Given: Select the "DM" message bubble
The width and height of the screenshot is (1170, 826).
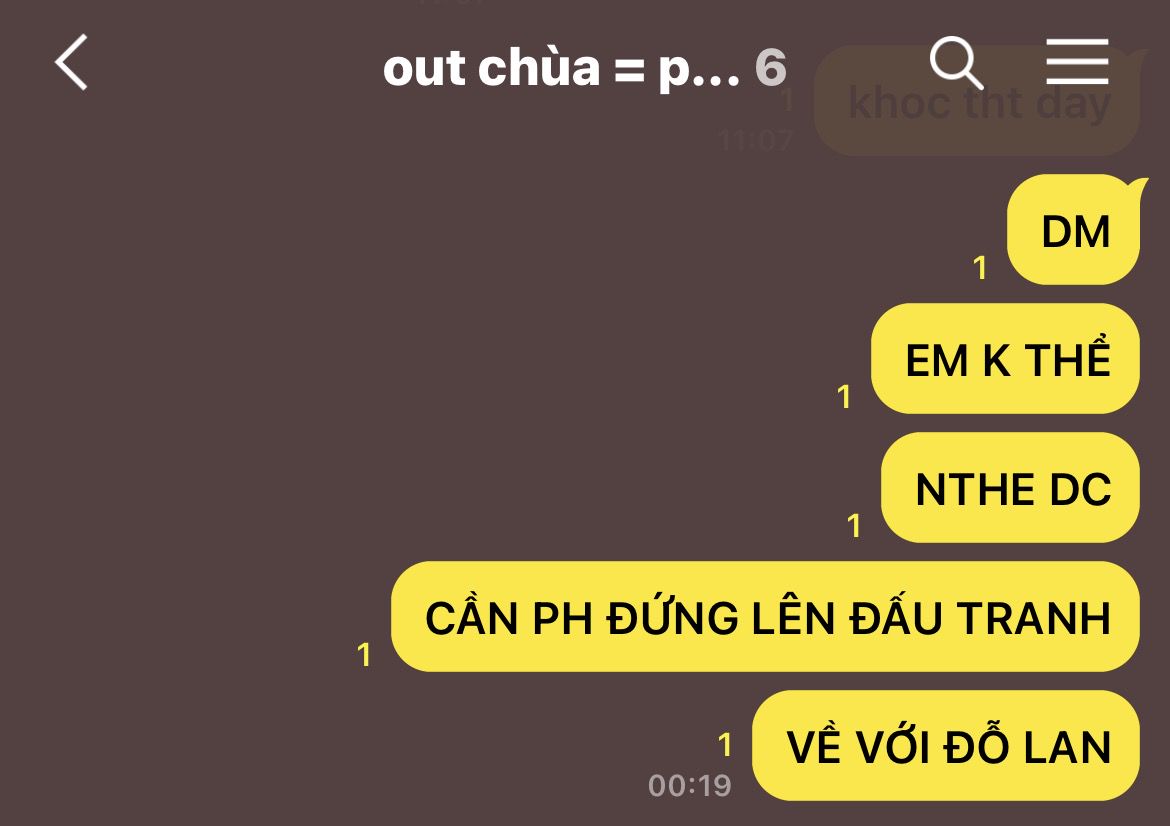Looking at the screenshot, I should pyautogui.click(x=1073, y=230).
